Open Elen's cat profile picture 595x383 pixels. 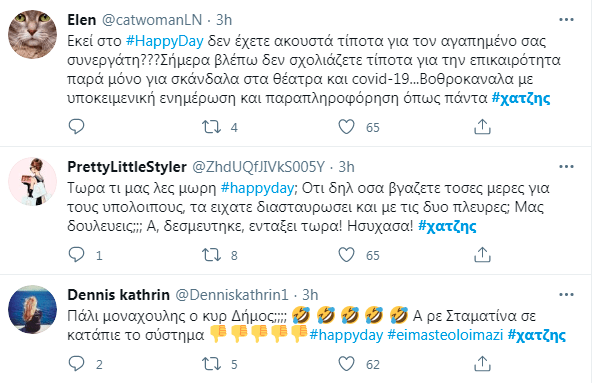pos(33,35)
